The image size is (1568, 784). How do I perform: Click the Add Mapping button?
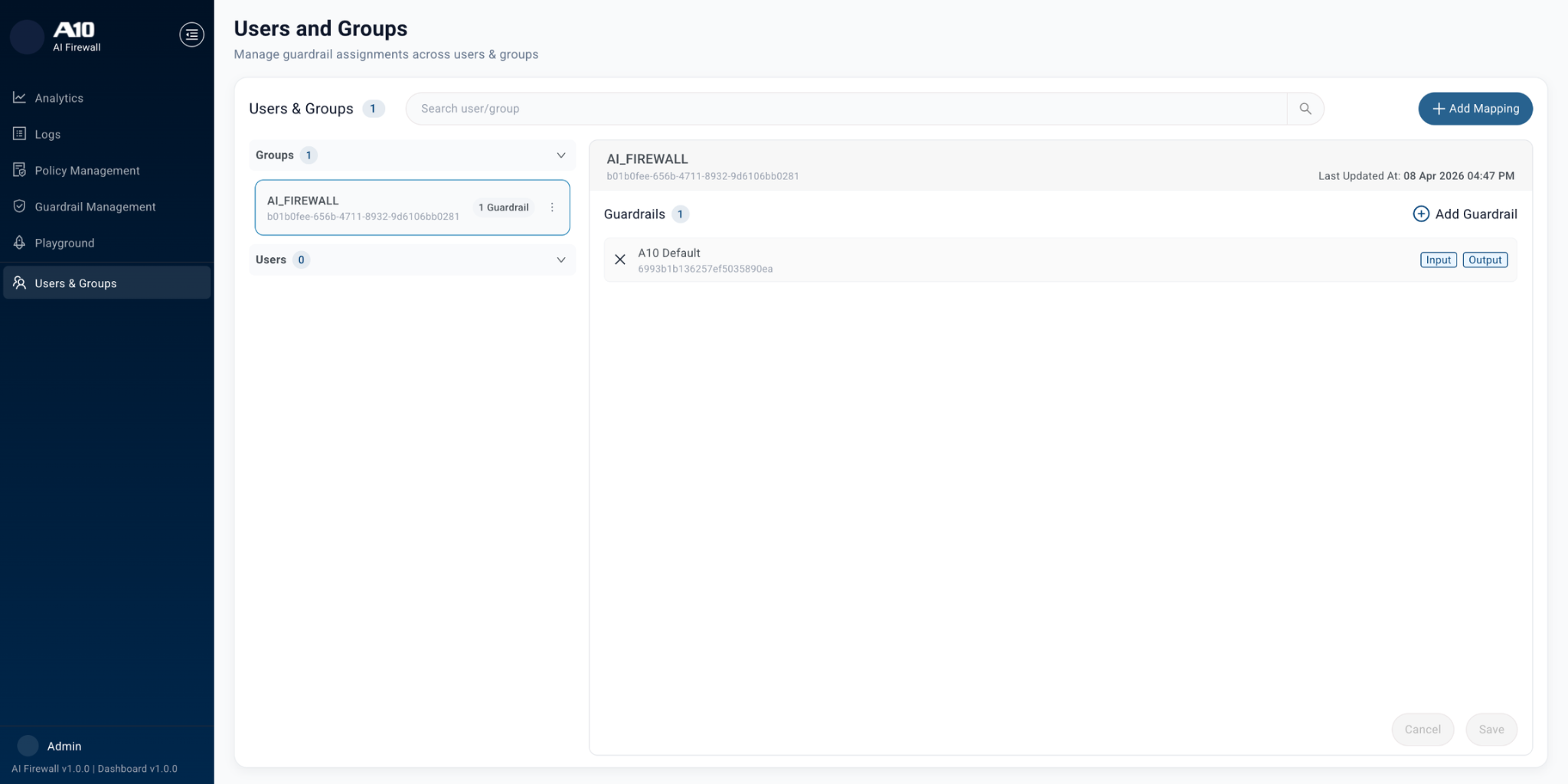[x=1475, y=109]
